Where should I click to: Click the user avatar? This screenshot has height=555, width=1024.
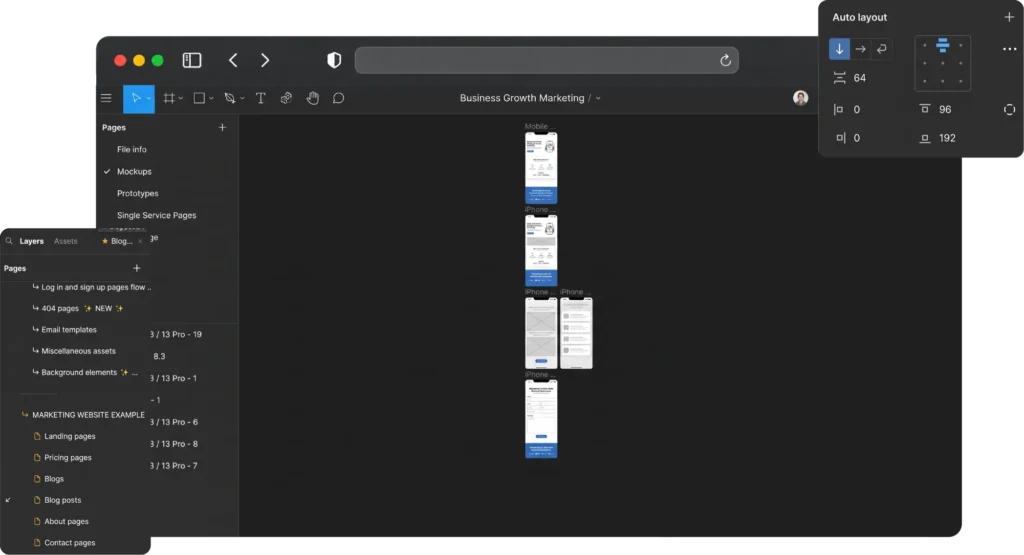(801, 98)
